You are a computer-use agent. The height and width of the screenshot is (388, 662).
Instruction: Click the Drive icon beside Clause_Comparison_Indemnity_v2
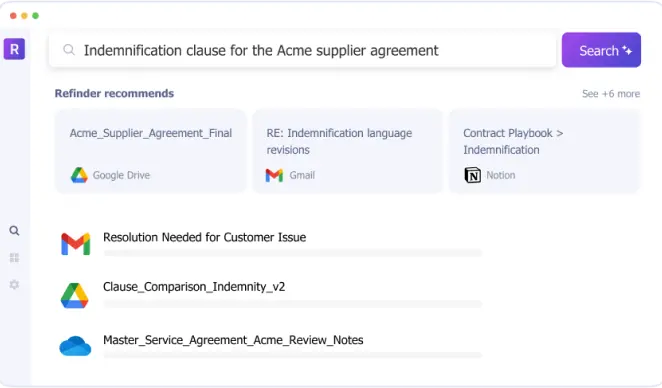click(75, 295)
